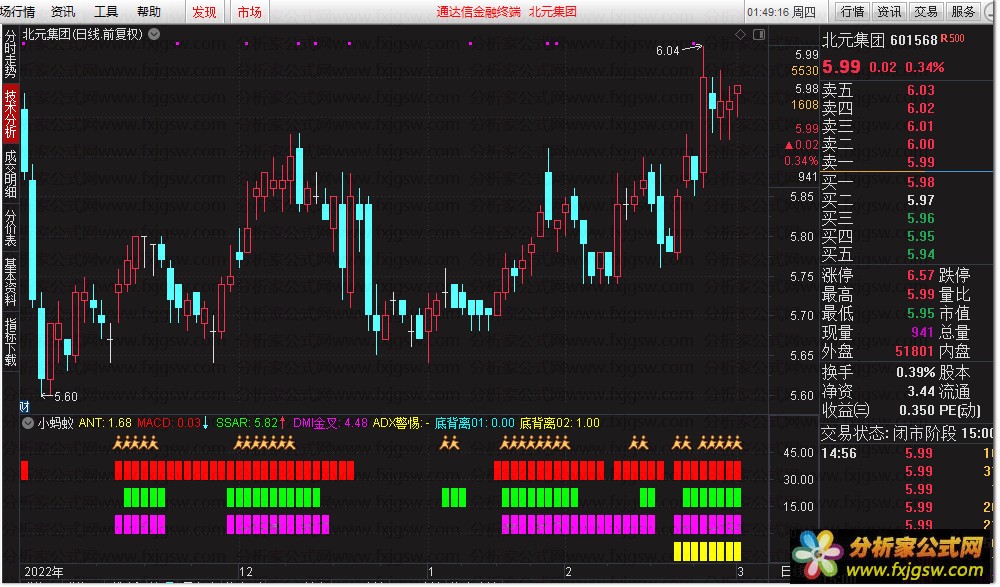Click the 5.85 price axis label
Image resolution: width=1000 pixels, height=587 pixels.
click(802, 197)
